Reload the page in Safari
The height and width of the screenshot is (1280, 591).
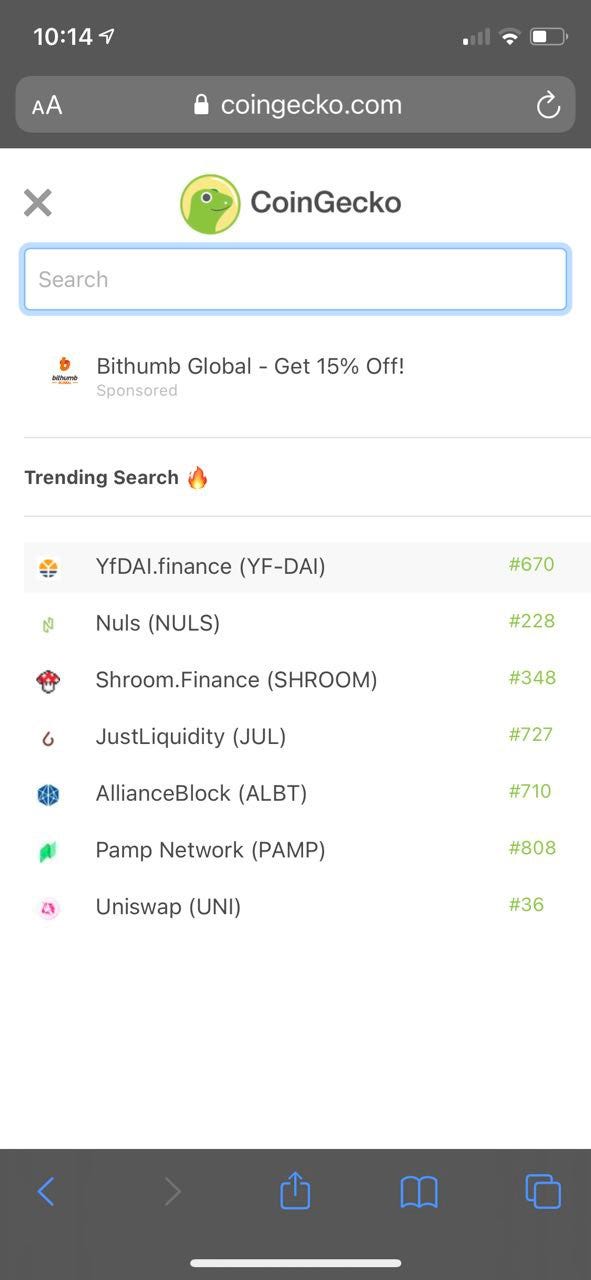548,105
